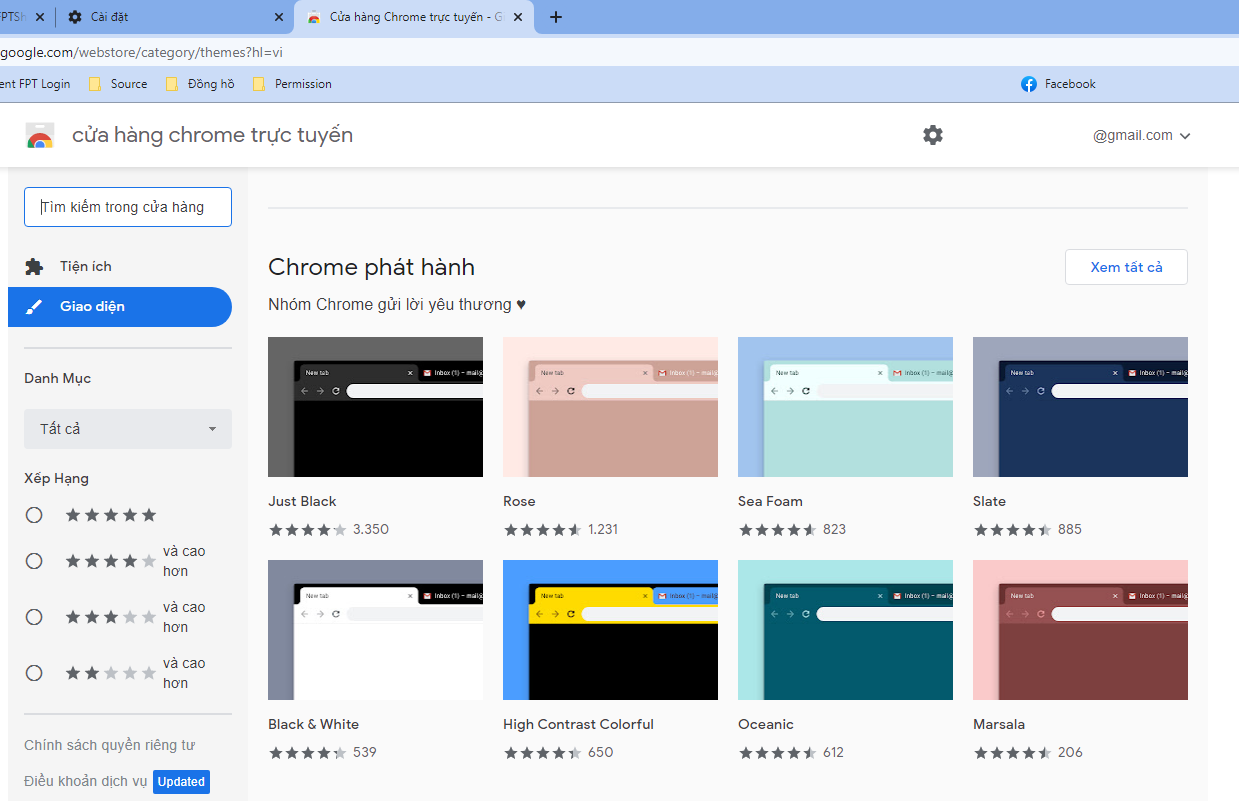Open the store settings gear icon

click(x=932, y=135)
